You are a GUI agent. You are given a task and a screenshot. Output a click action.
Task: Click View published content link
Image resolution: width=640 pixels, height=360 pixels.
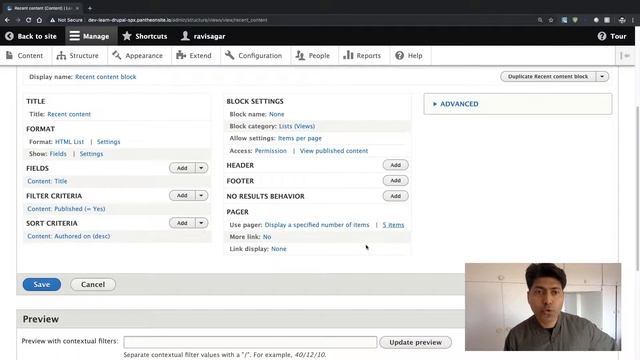click(334, 151)
